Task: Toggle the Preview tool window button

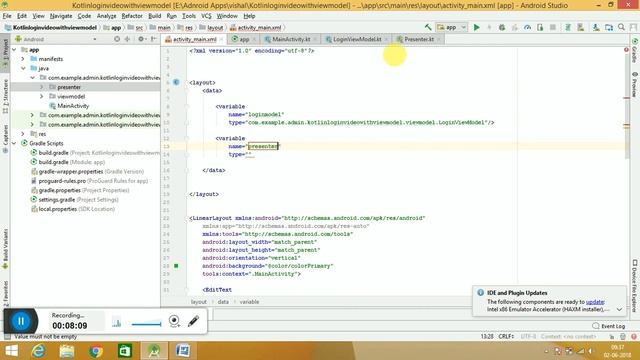Action: (635, 84)
